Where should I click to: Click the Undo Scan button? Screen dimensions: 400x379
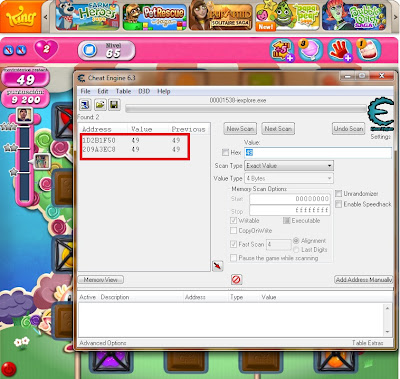point(348,129)
